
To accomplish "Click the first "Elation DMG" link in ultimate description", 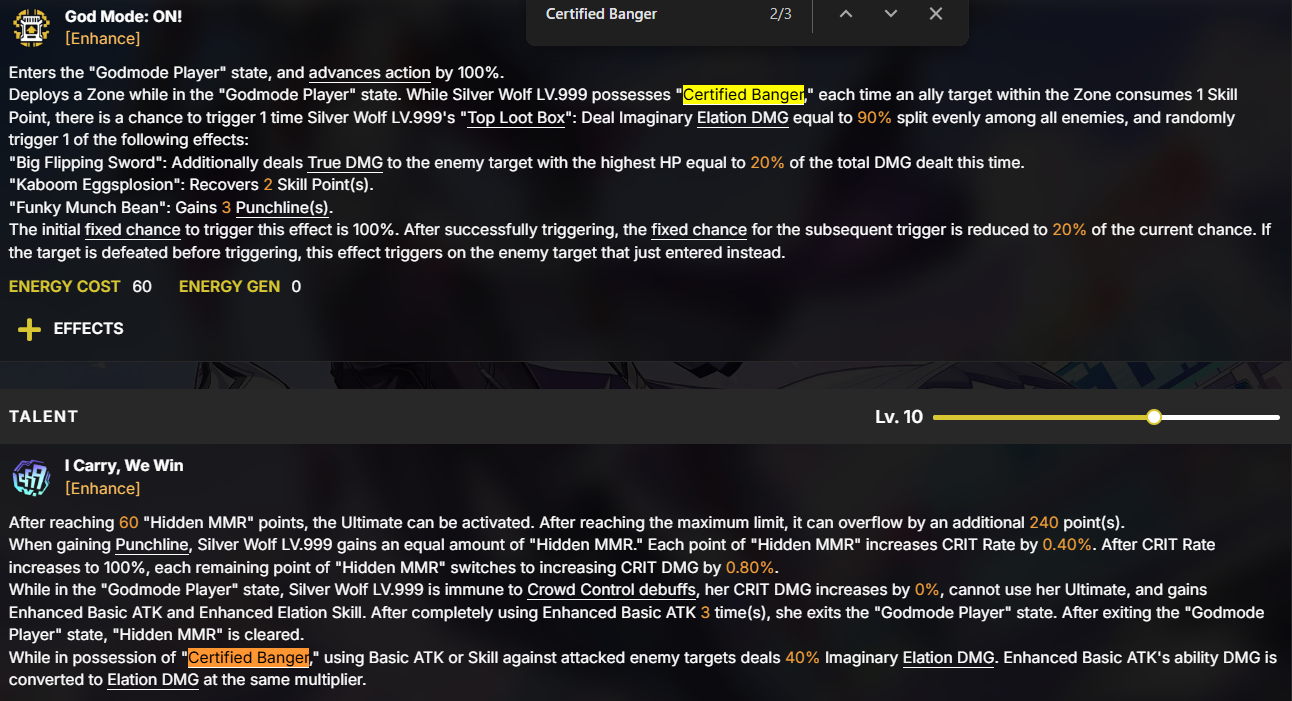I will [742, 117].
